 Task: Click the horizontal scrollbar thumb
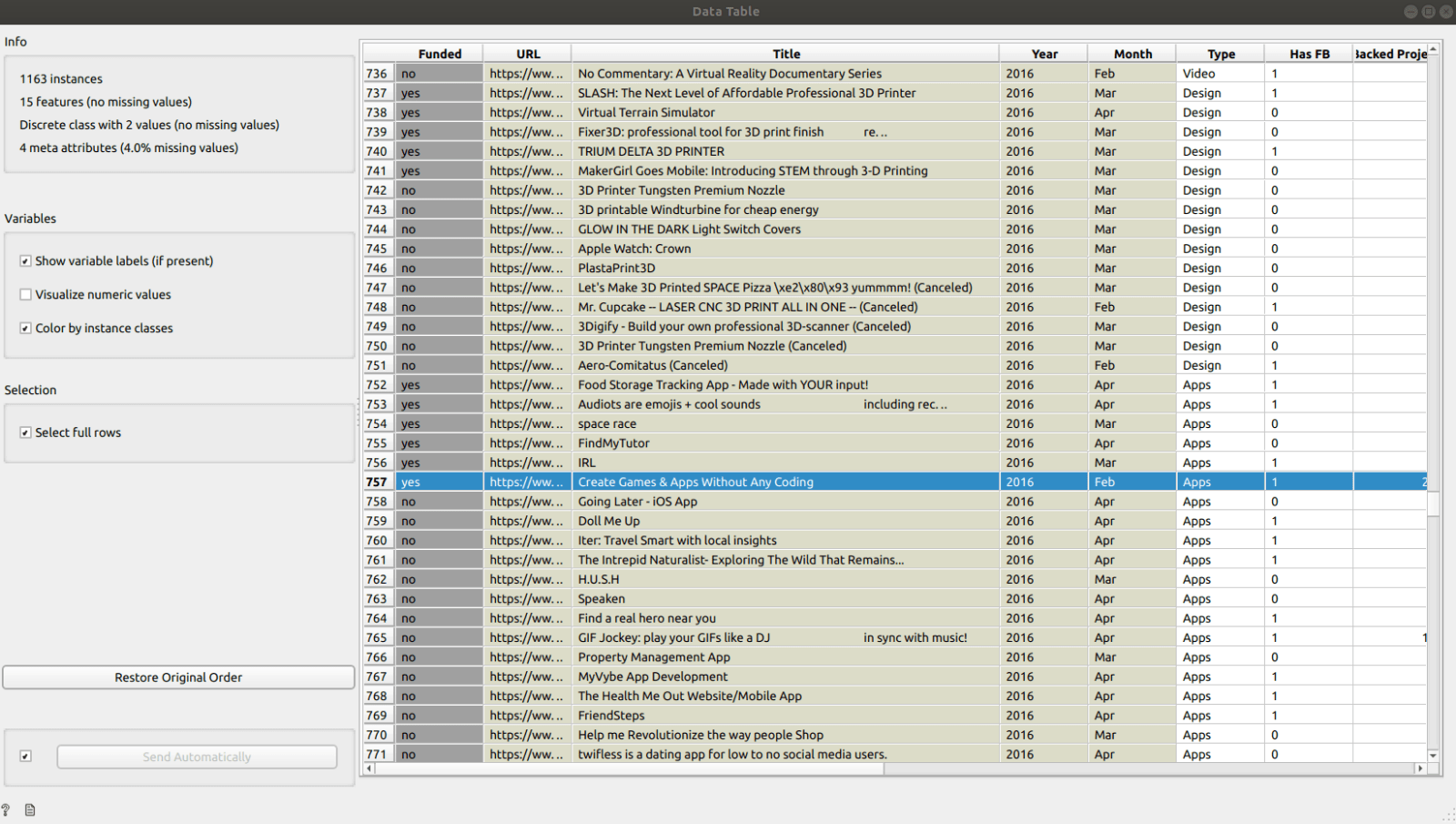(629, 768)
